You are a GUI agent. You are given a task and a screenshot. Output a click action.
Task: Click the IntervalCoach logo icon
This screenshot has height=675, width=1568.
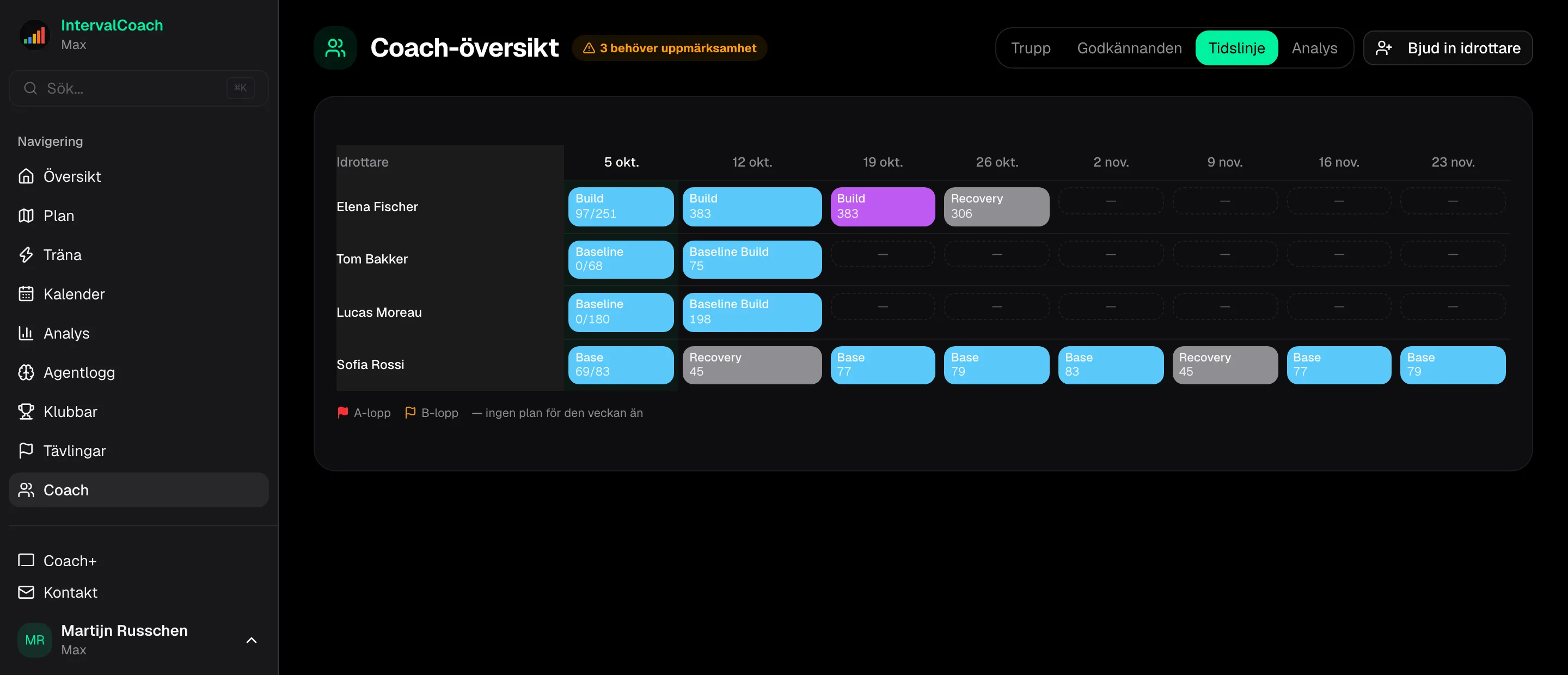tap(35, 35)
